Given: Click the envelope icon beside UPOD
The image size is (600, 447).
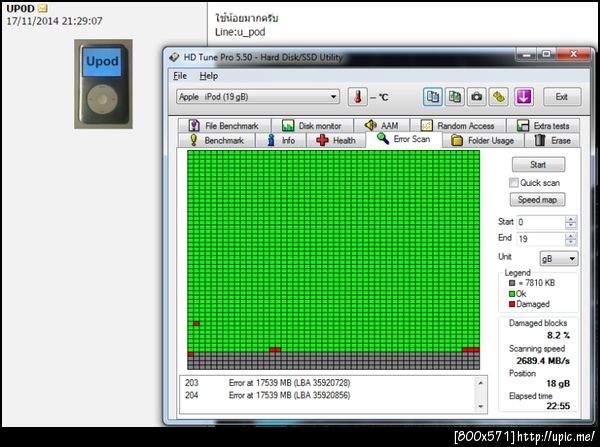Looking at the screenshot, I should [x=43, y=8].
